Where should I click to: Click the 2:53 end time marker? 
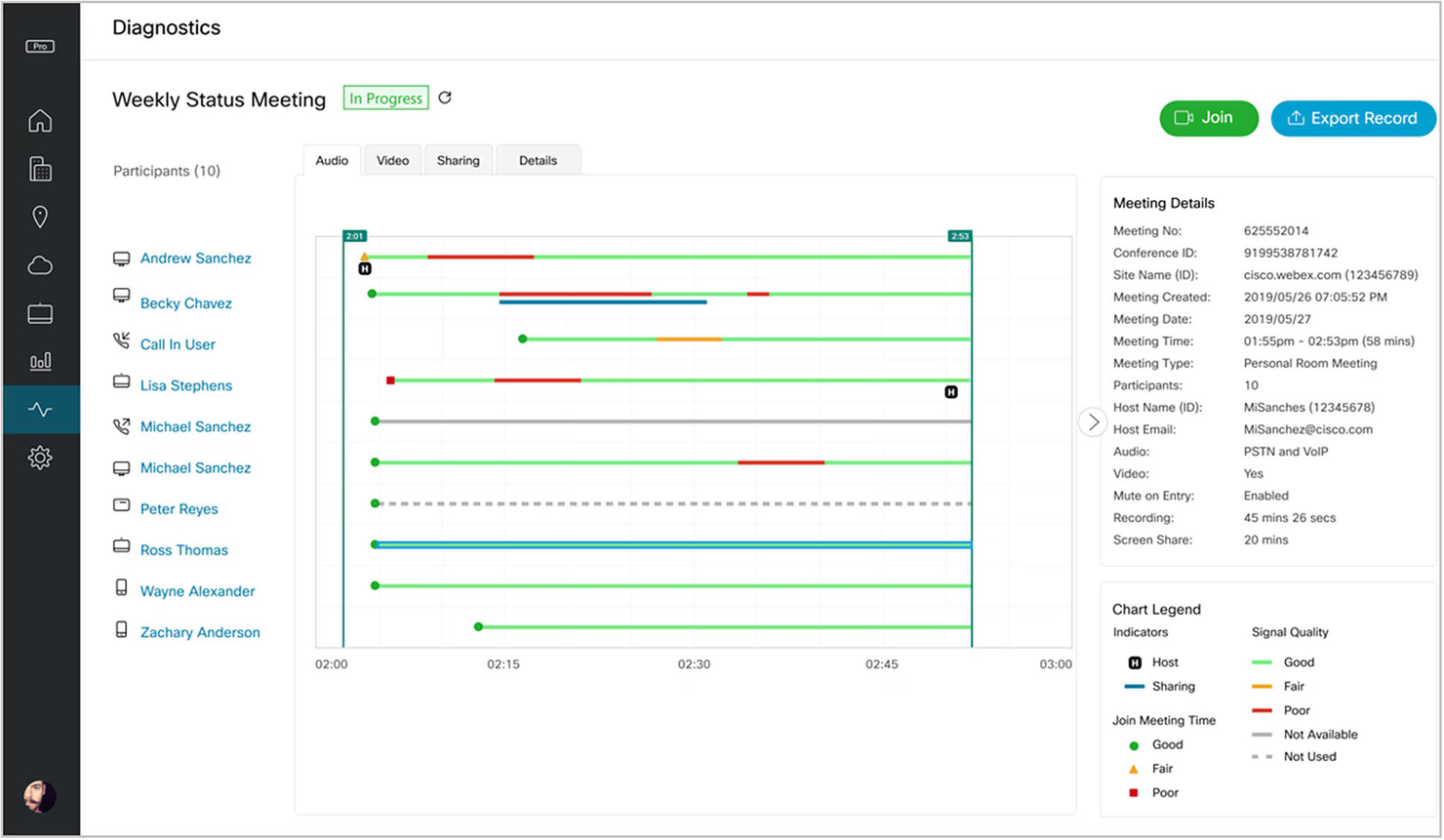(x=960, y=236)
